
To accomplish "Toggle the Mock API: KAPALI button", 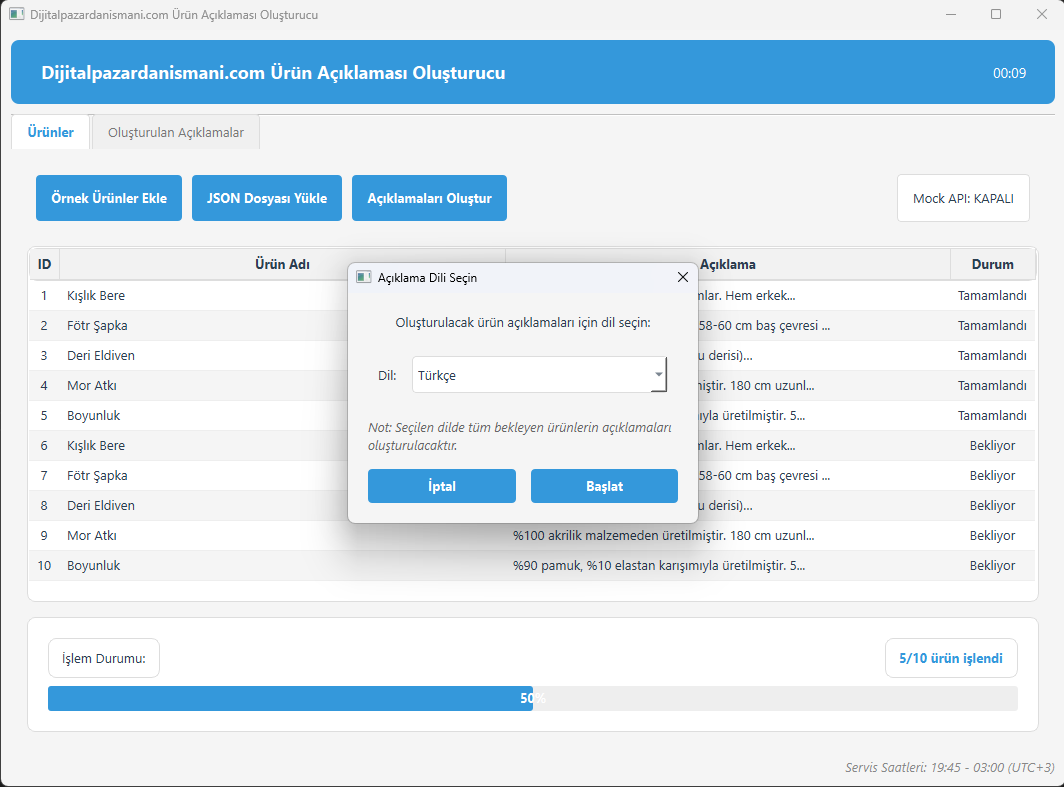I will (963, 198).
